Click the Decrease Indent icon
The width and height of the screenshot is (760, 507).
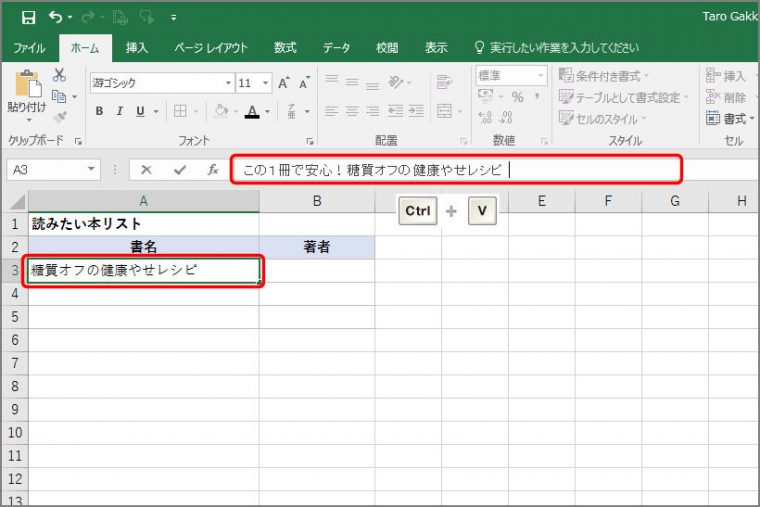[396, 111]
